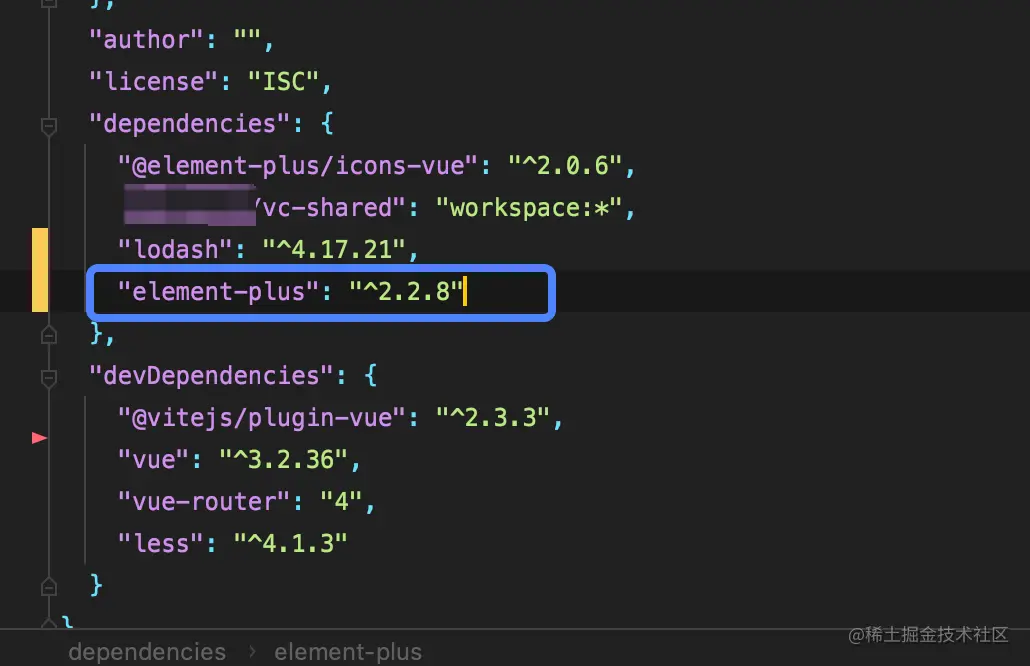The image size is (1030, 666).
Task: Click the "less" key
Action: pyautogui.click(x=161, y=544)
